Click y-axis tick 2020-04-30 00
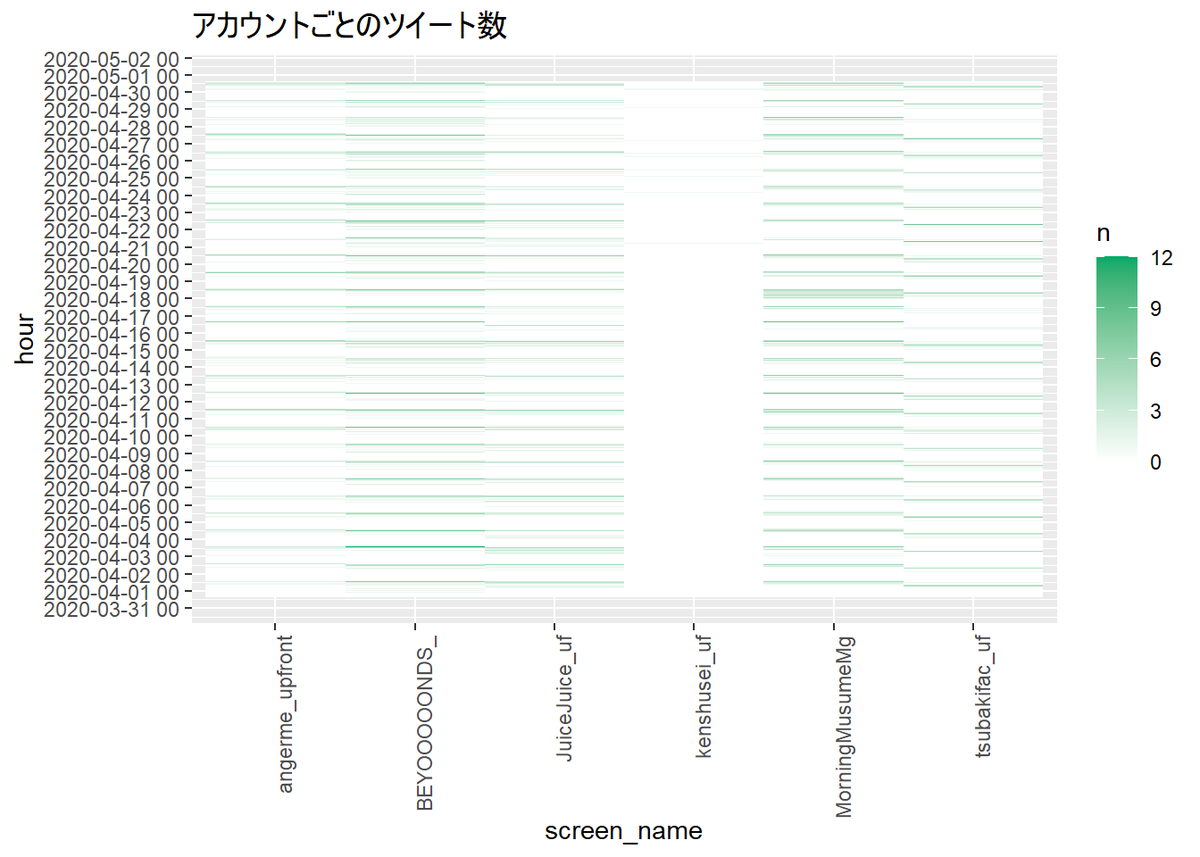This screenshot has width=1200, height=857. [x=112, y=93]
